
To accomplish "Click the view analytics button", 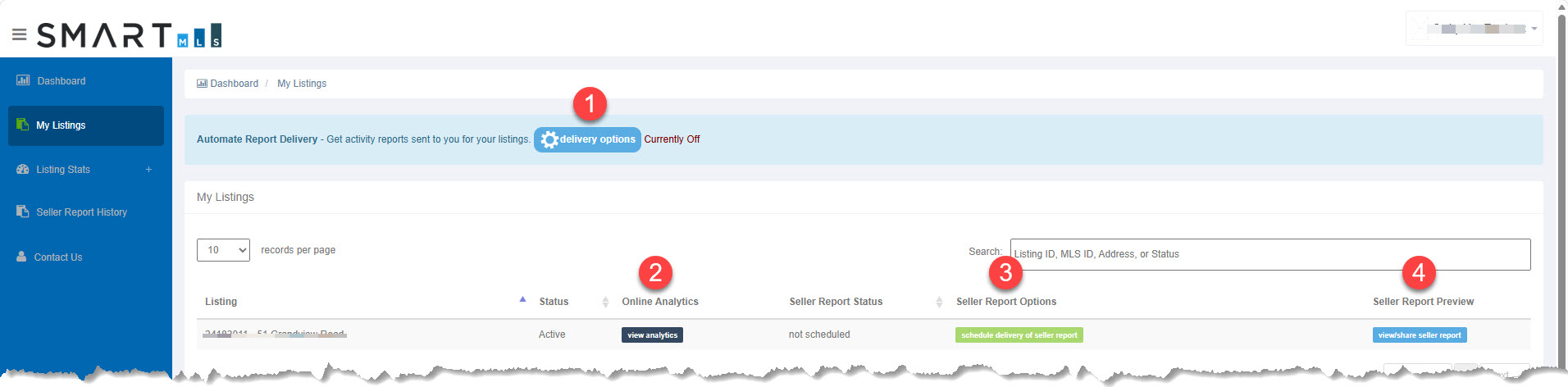I will (x=652, y=335).
